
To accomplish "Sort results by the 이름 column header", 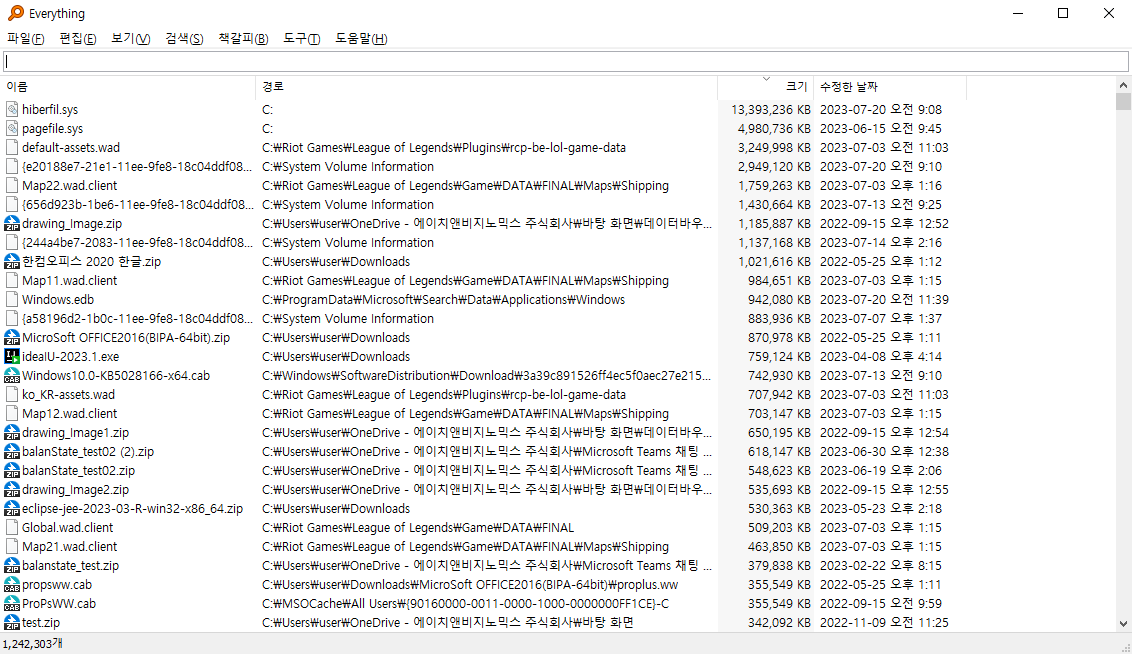I will tap(129, 87).
